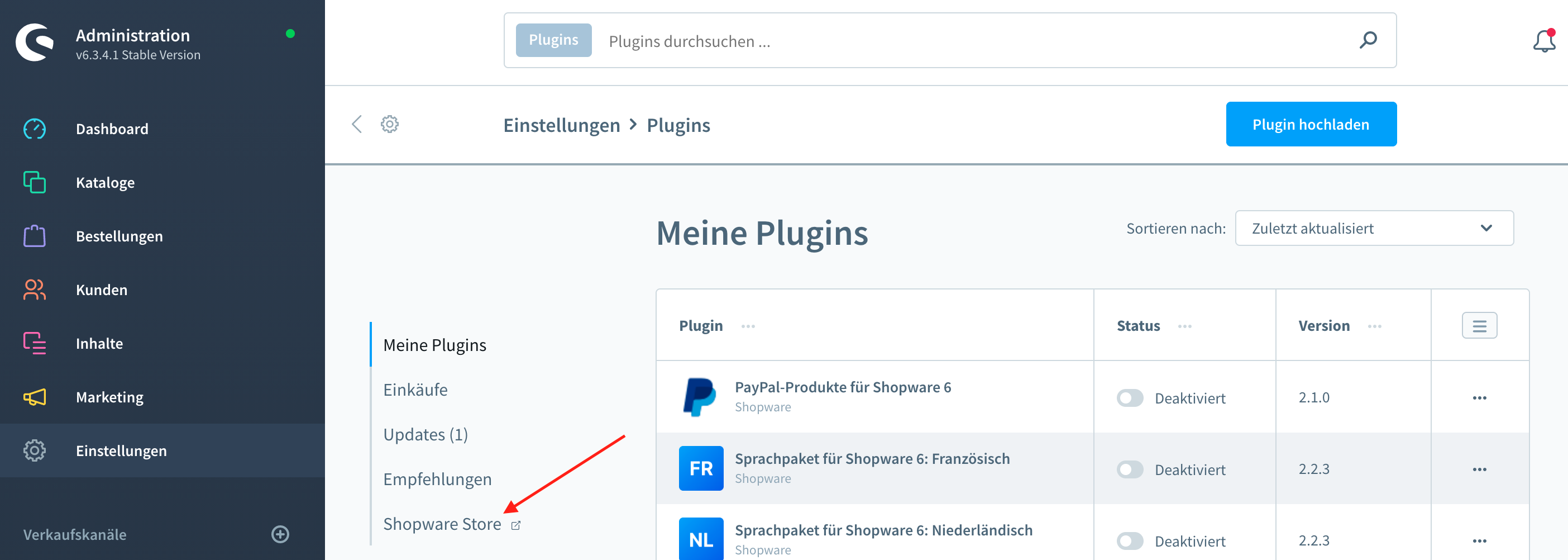Click the PayPal plugin logo
This screenshot has width=1568, height=560.
click(701, 397)
